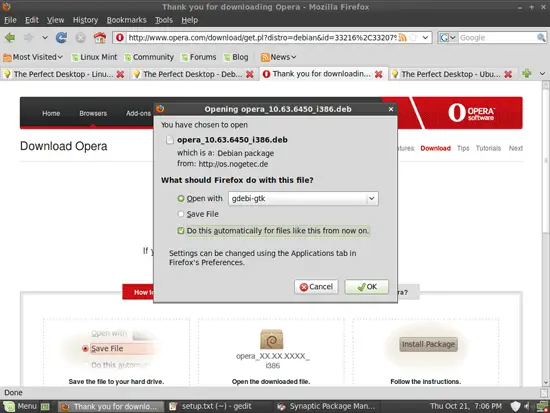The height and width of the screenshot is (413, 550).
Task: Open the search engine selector dropdown
Action: (448, 38)
